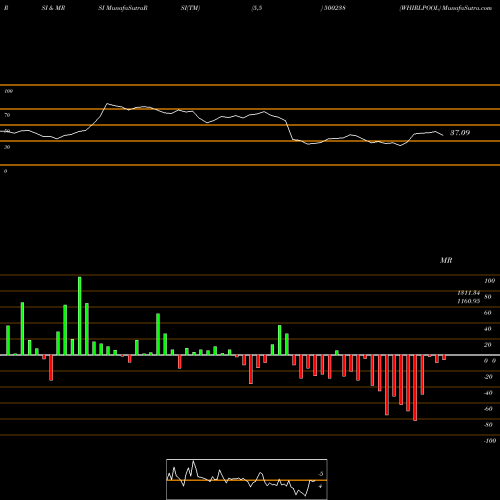Viewport: 500px width, 500px height.
Task: Click the "SI MunafaSutraR" header text
Action: (123, 8)
